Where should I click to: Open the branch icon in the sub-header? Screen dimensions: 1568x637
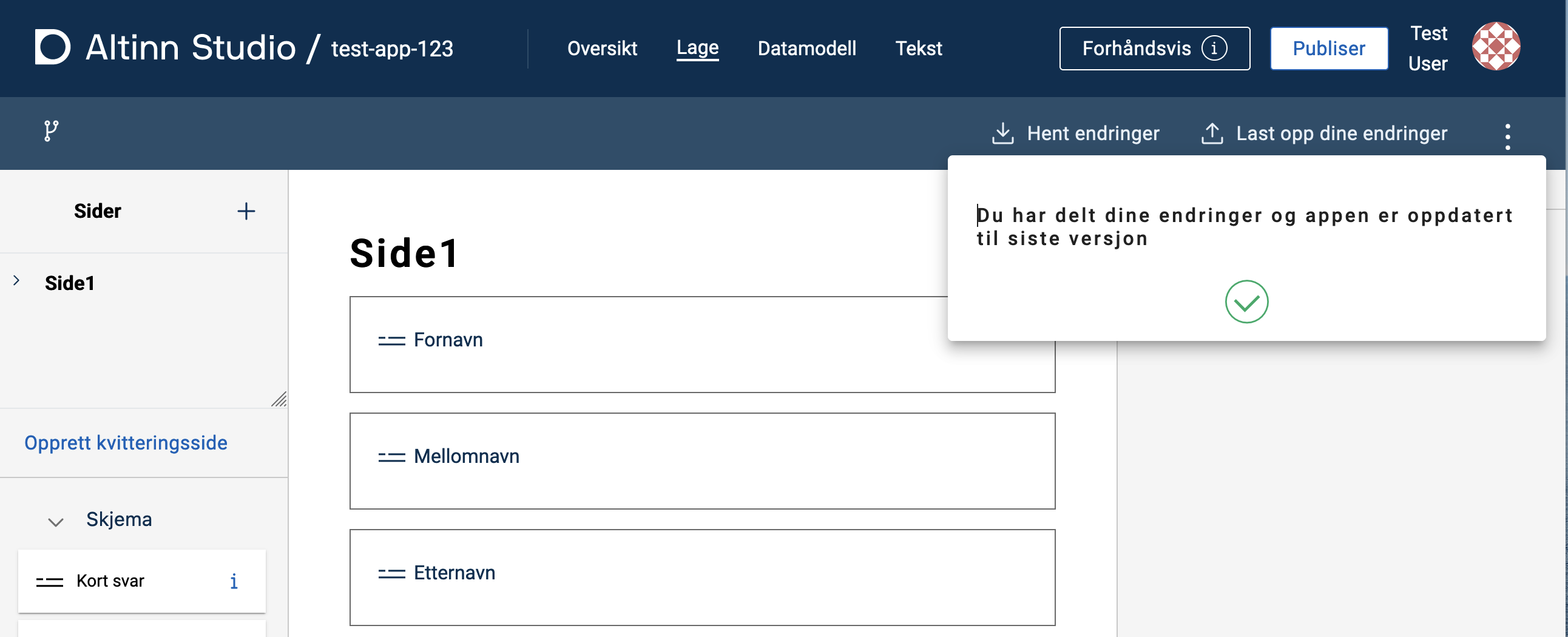point(51,131)
